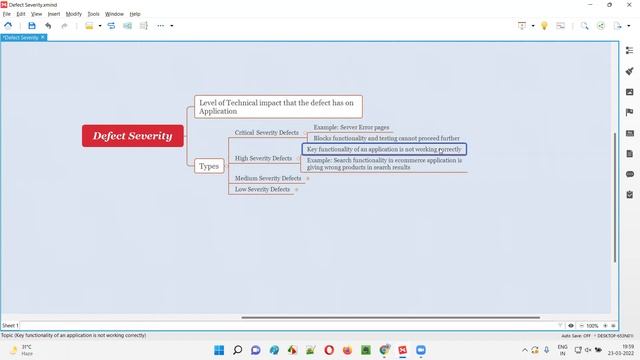This screenshot has width=640, height=360.
Task: Open the View menu
Action: (x=36, y=14)
